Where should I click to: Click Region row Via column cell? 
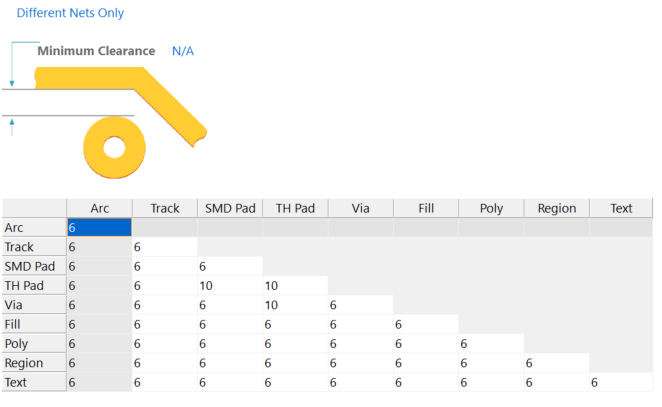(x=361, y=363)
